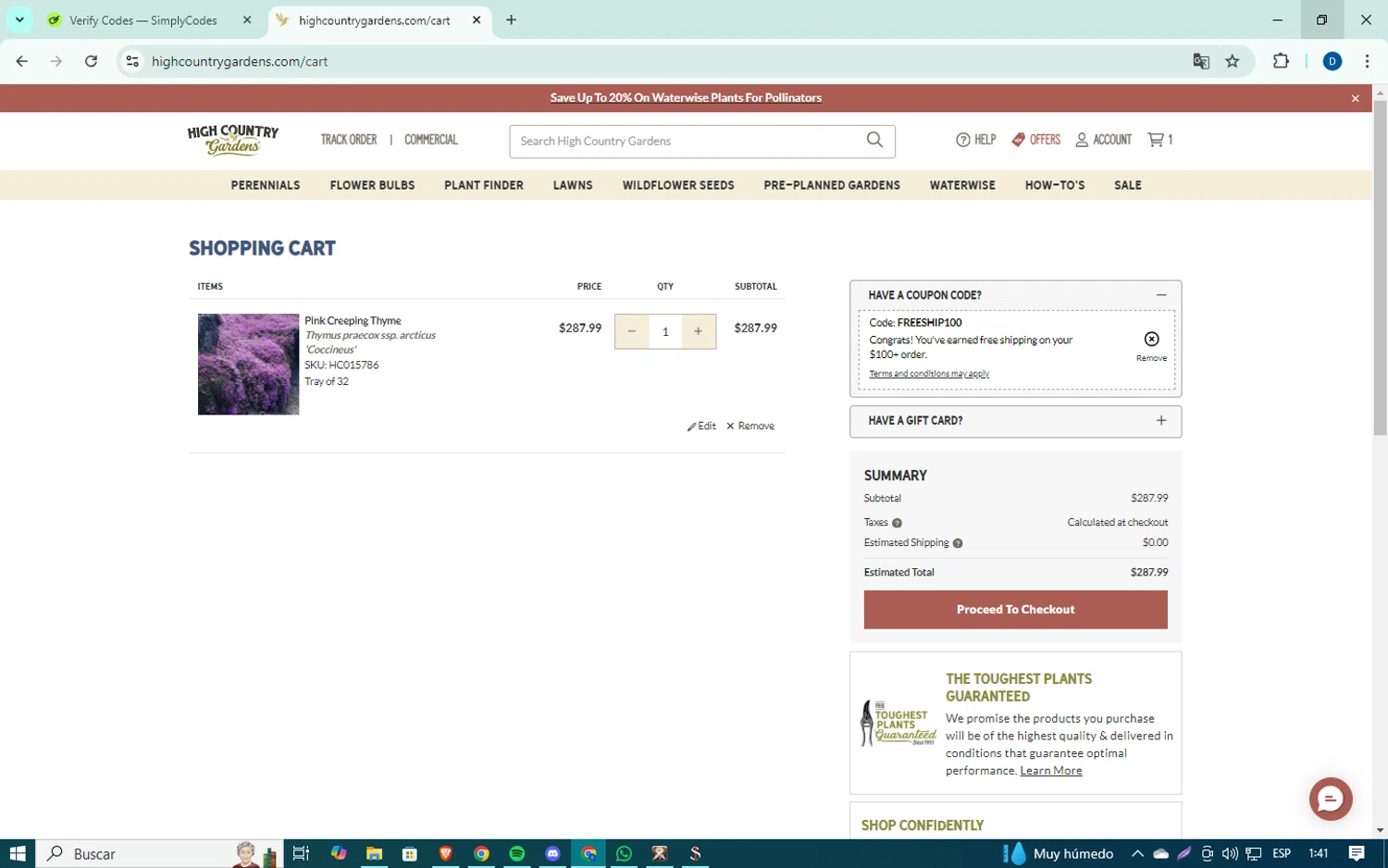The image size is (1388, 868).
Task: Click the browser reload button
Action: click(x=91, y=61)
